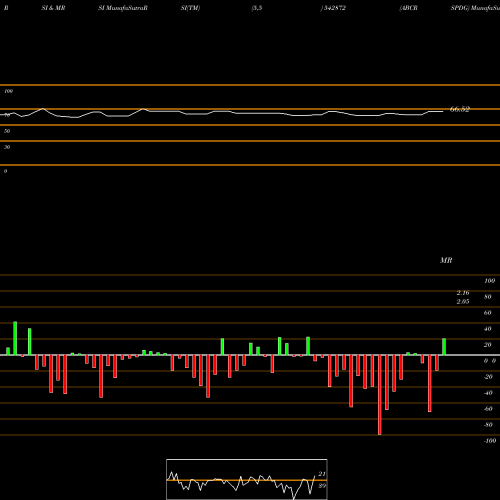Click the '(ABCR' symbol text
This screenshot has height=500, width=500.
point(408,8)
